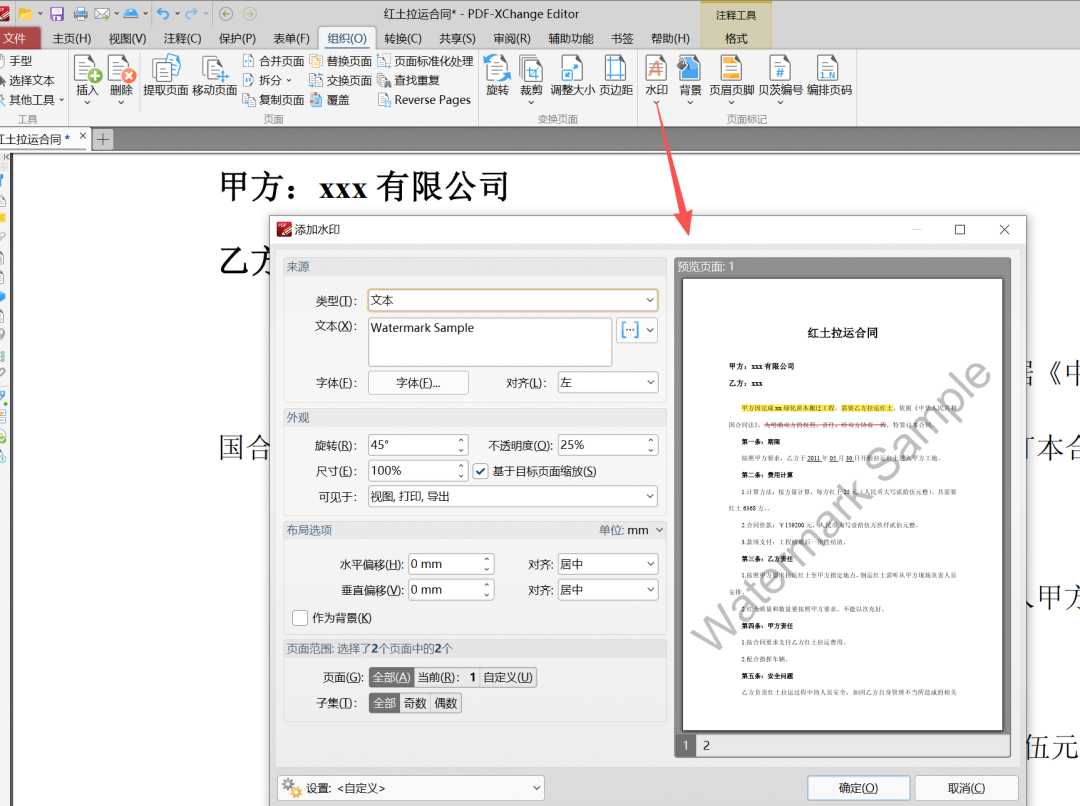Increase the 旋转 angle with the up arrow
1080x806 pixels.
pos(461,440)
